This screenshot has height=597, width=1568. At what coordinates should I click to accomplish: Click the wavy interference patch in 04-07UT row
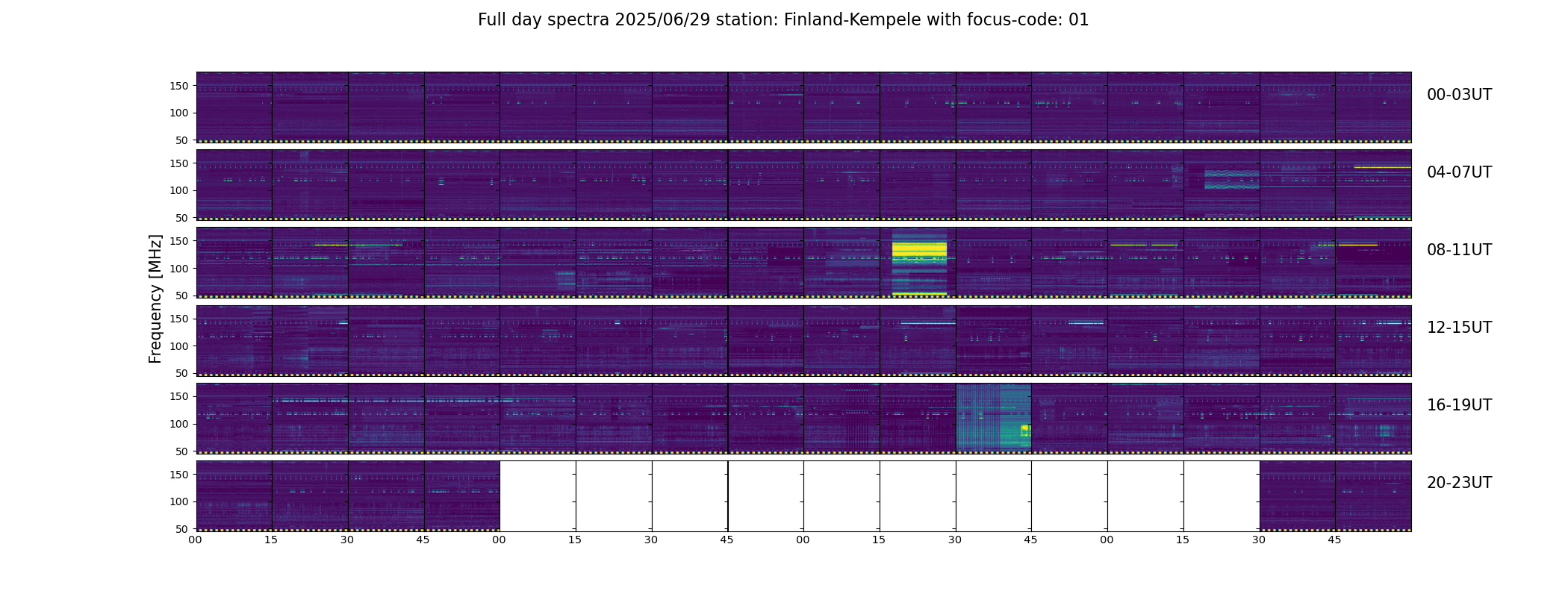(1232, 179)
